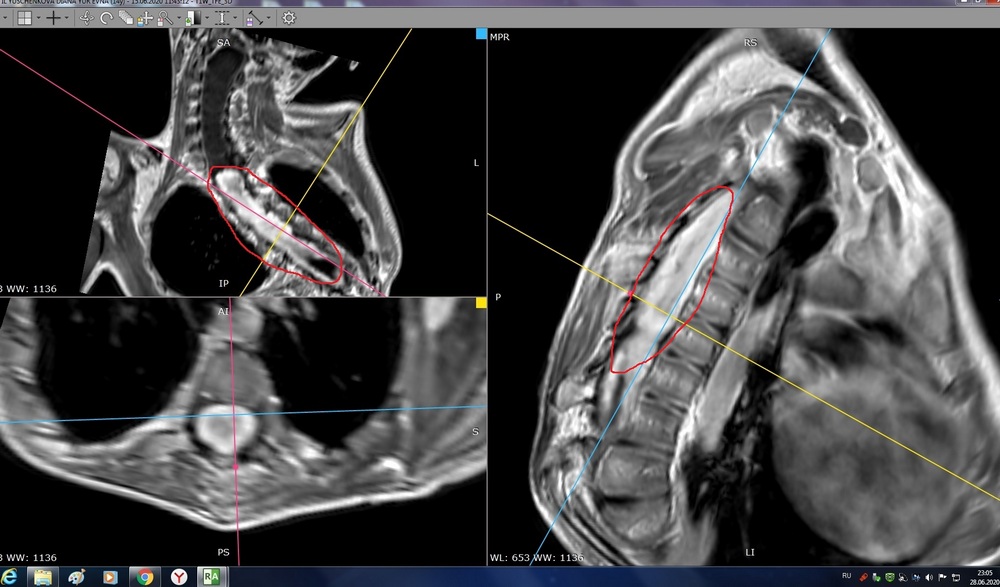1000x587 pixels.
Task: Select the window level contrast tool
Action: 193,18
